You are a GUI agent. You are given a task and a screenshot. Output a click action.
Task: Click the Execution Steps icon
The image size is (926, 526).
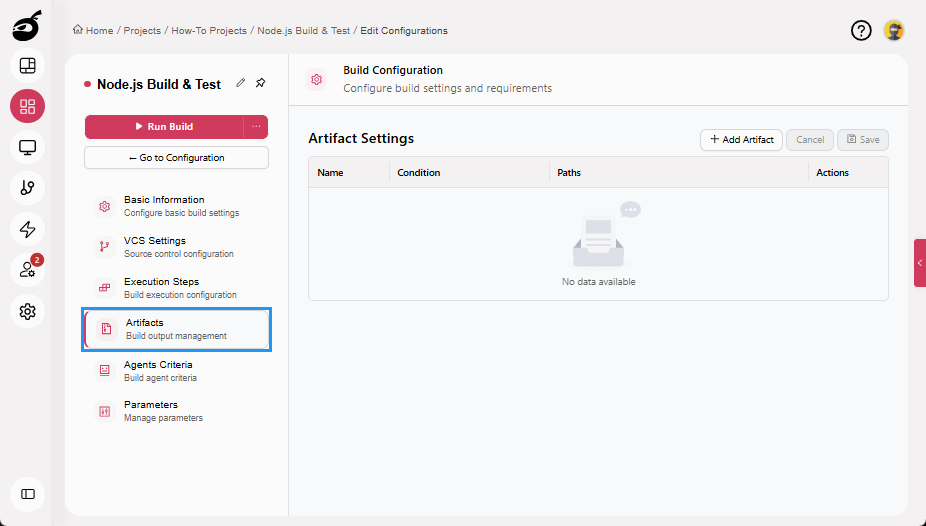(x=105, y=288)
